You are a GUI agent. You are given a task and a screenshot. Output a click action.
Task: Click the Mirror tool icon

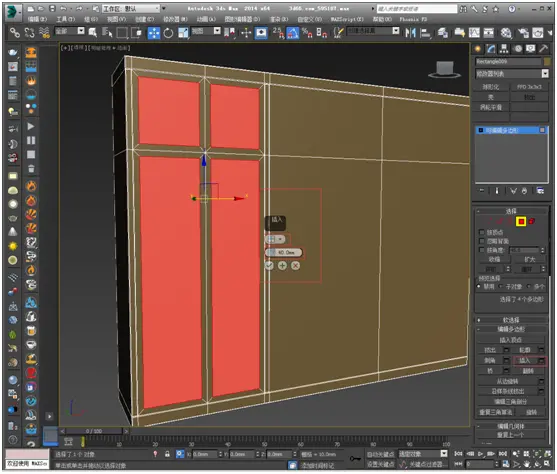410,33
